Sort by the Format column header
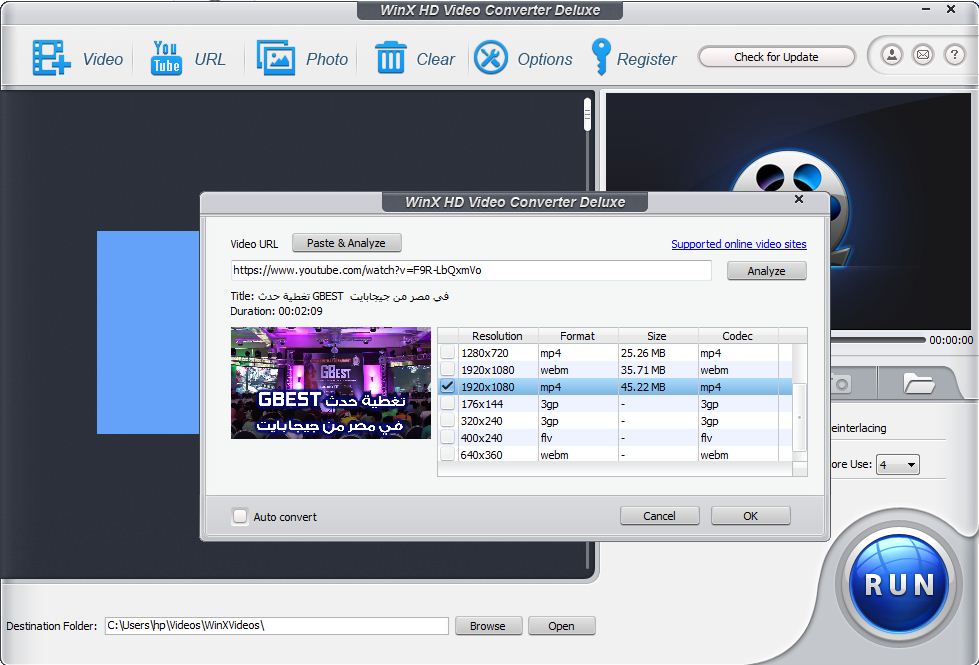This screenshot has width=979, height=665. [x=578, y=336]
